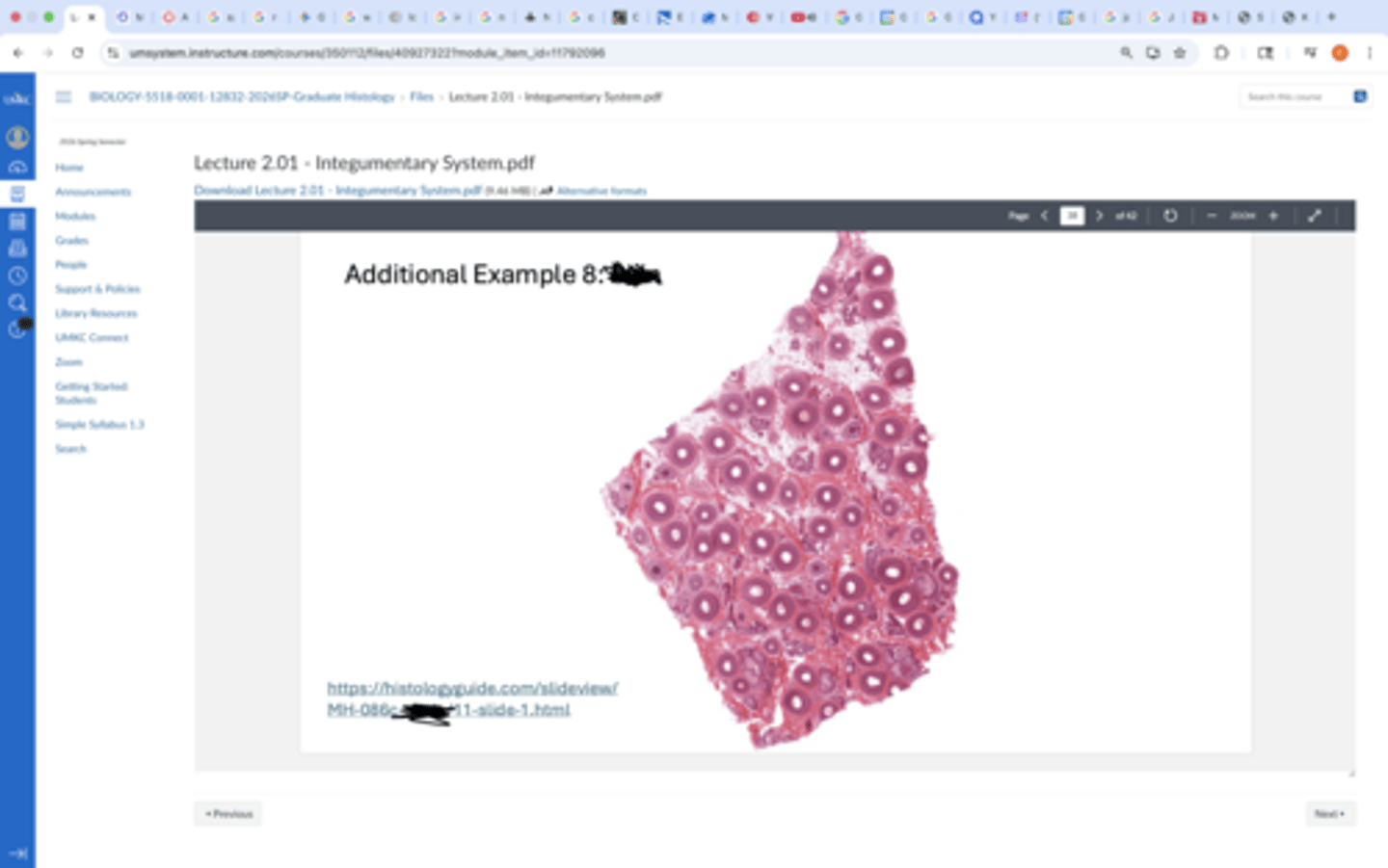
Task: Open Chrome three-dot menu
Action: click(x=1369, y=53)
